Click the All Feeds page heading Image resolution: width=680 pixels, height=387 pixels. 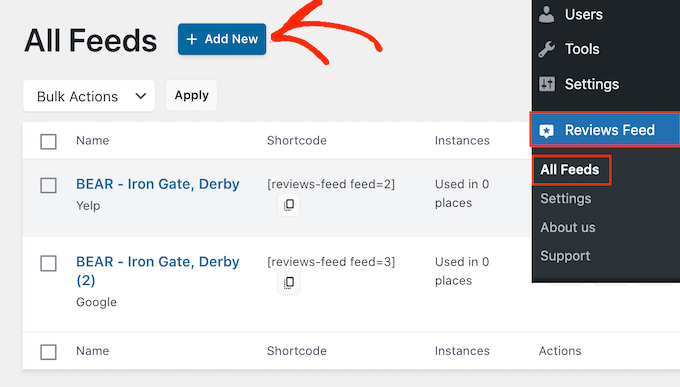coord(90,40)
